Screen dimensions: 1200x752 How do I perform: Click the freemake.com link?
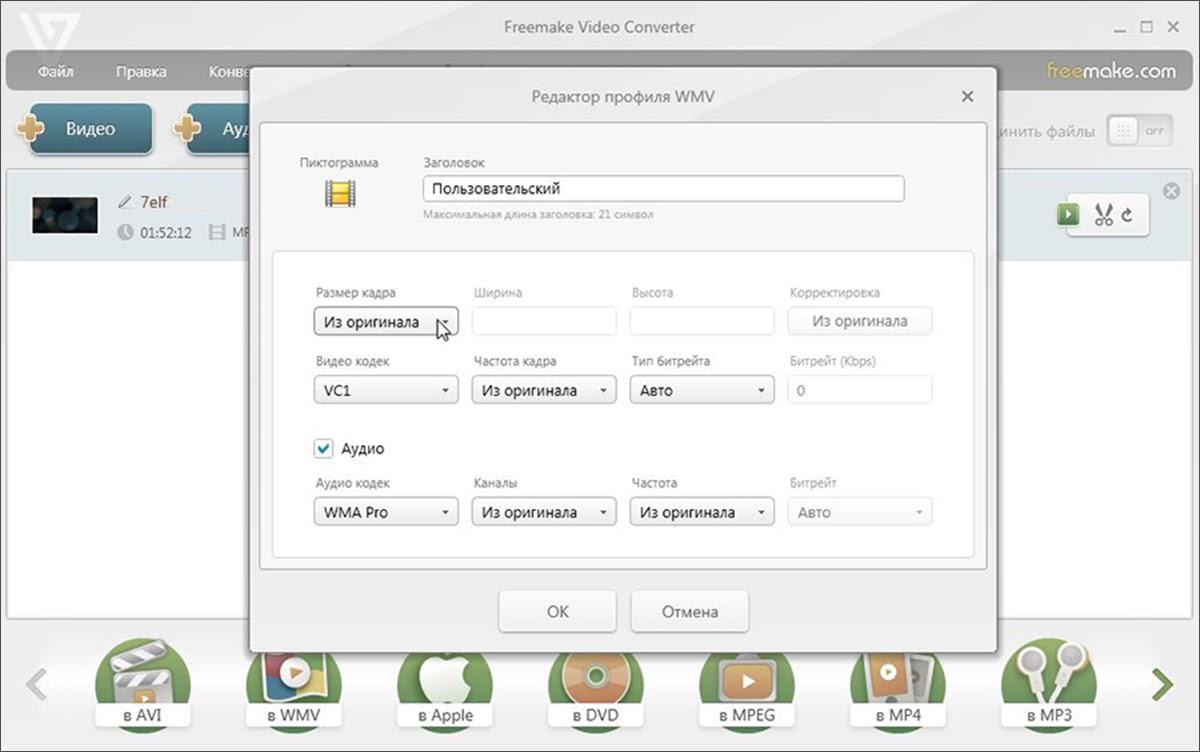click(x=1111, y=71)
